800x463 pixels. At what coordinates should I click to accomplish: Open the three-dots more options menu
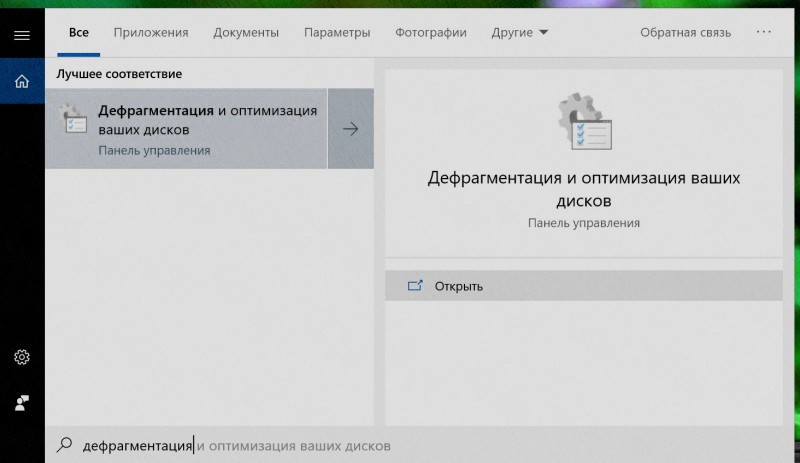764,32
